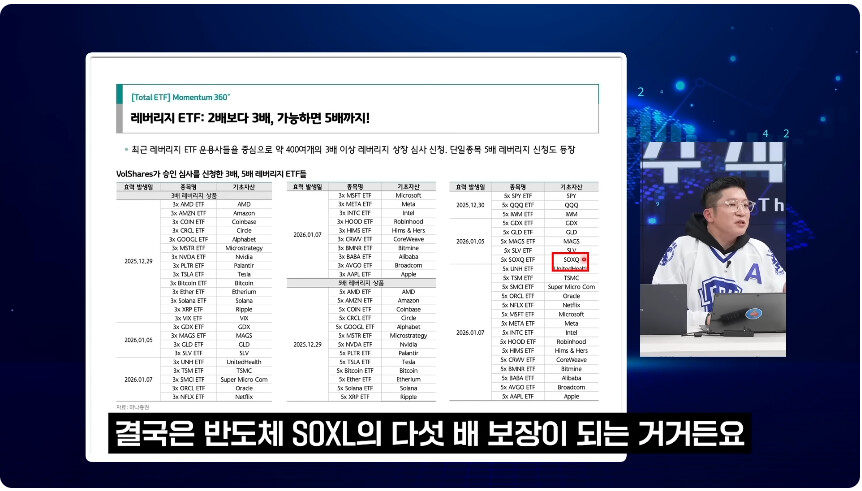Click the '5배 레버리지 상품' section header row

361,283
